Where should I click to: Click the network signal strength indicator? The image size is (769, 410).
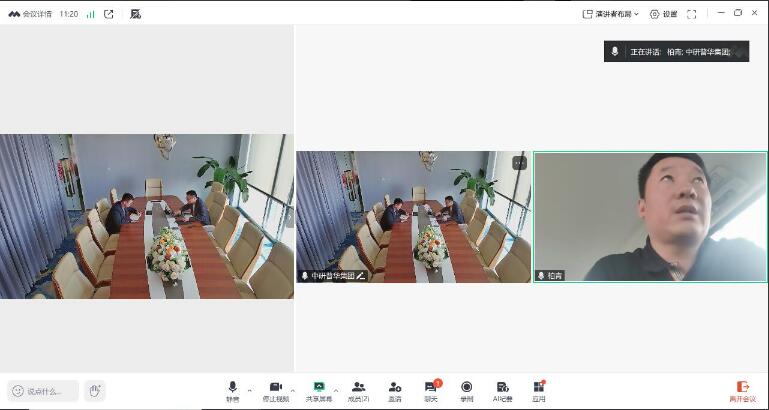coord(90,14)
